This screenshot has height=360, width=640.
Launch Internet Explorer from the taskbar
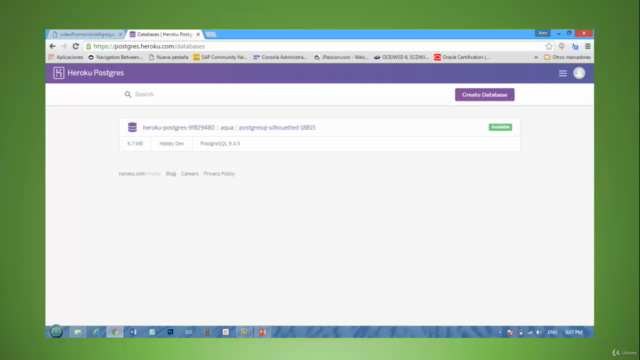click(x=96, y=332)
